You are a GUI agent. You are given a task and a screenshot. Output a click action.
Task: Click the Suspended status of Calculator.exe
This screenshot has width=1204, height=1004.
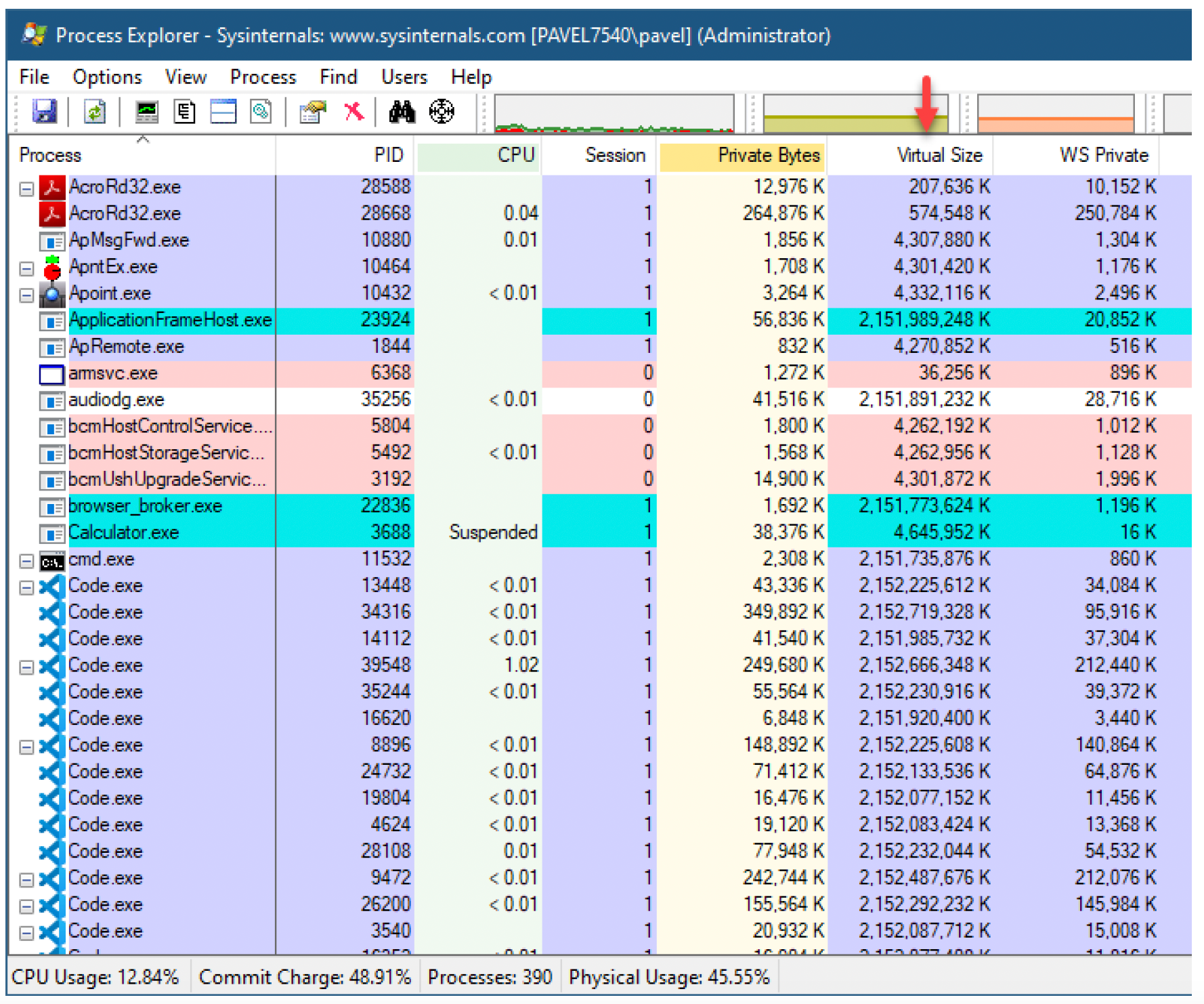pos(493,532)
